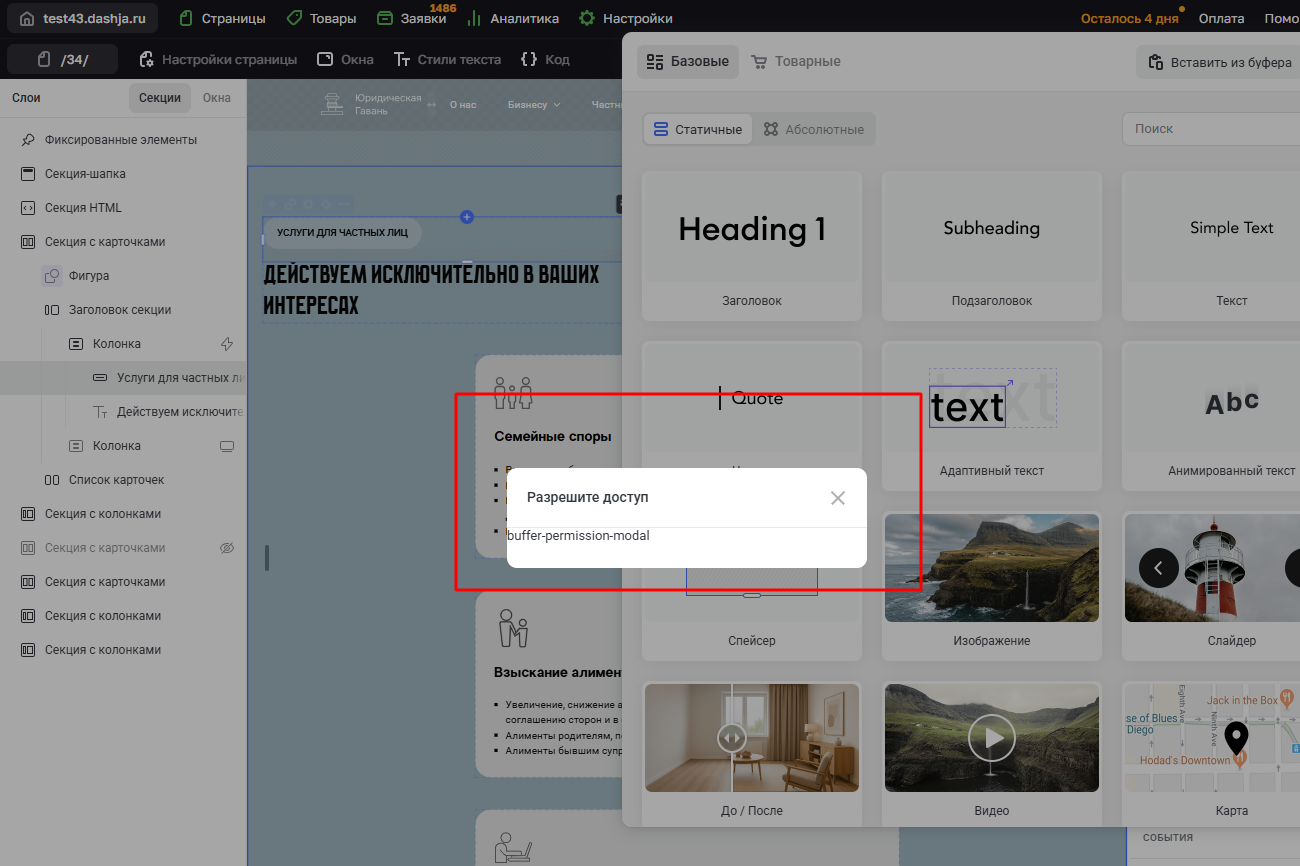Screen dimensions: 1300x866
Task: Open Заявки with the 1486 badge
Action: tap(412, 19)
